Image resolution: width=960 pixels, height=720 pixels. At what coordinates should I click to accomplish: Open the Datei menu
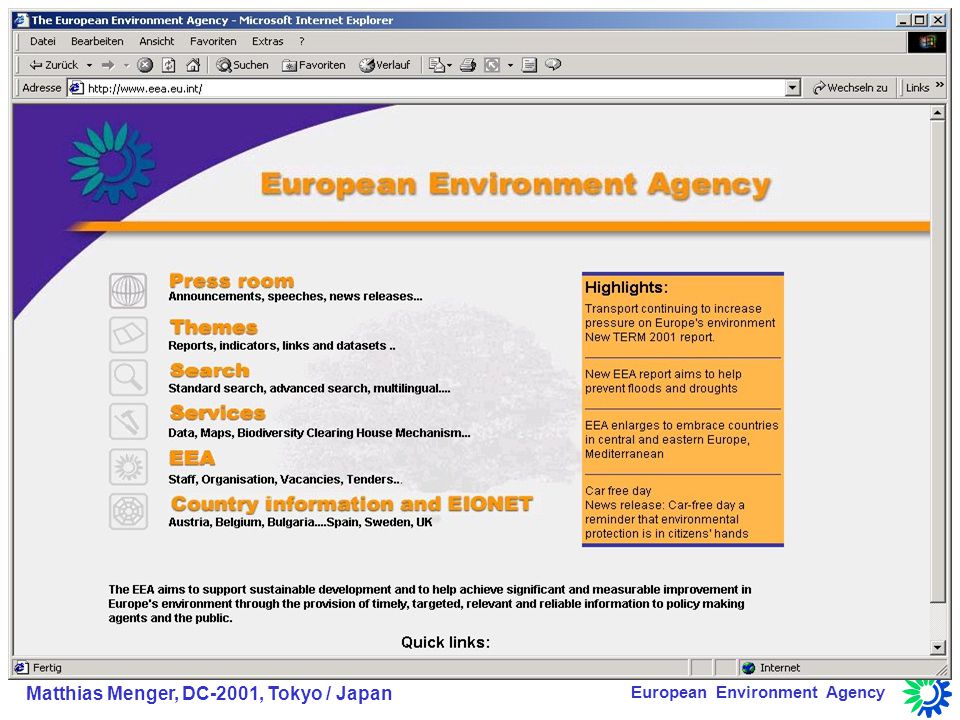click(x=43, y=41)
